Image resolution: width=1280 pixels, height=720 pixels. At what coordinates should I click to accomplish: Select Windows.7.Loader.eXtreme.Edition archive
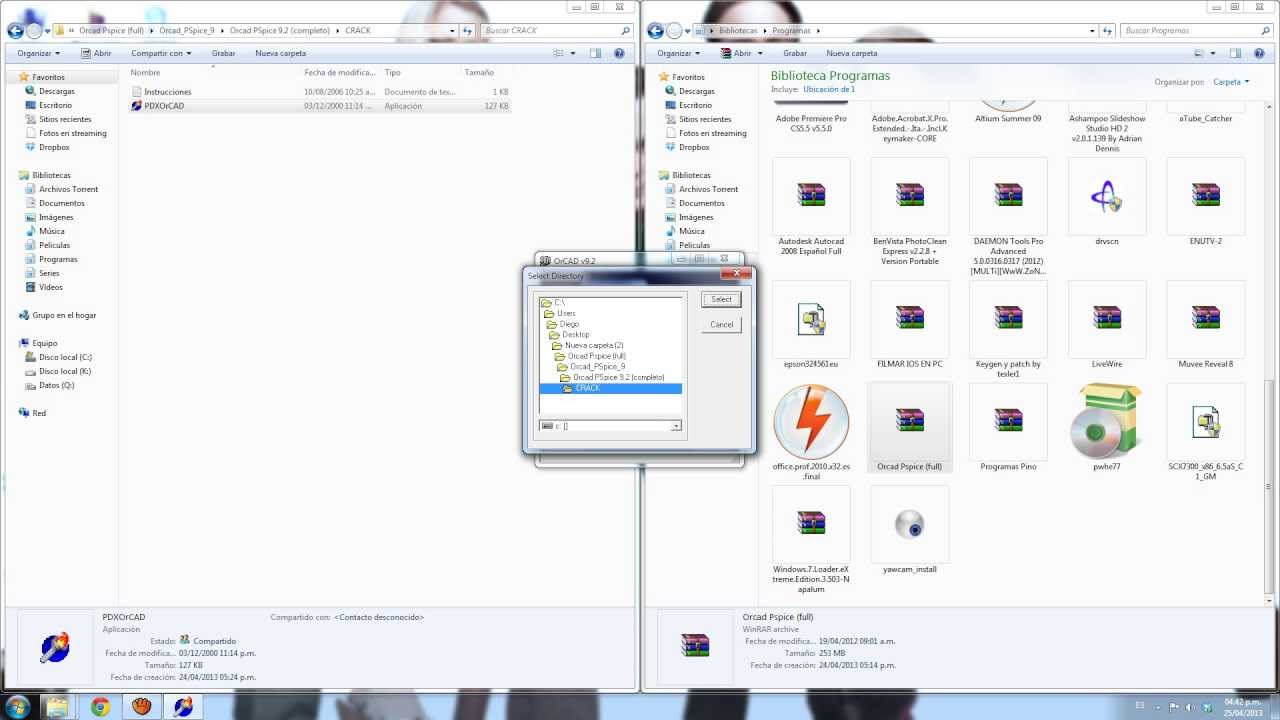tap(811, 539)
